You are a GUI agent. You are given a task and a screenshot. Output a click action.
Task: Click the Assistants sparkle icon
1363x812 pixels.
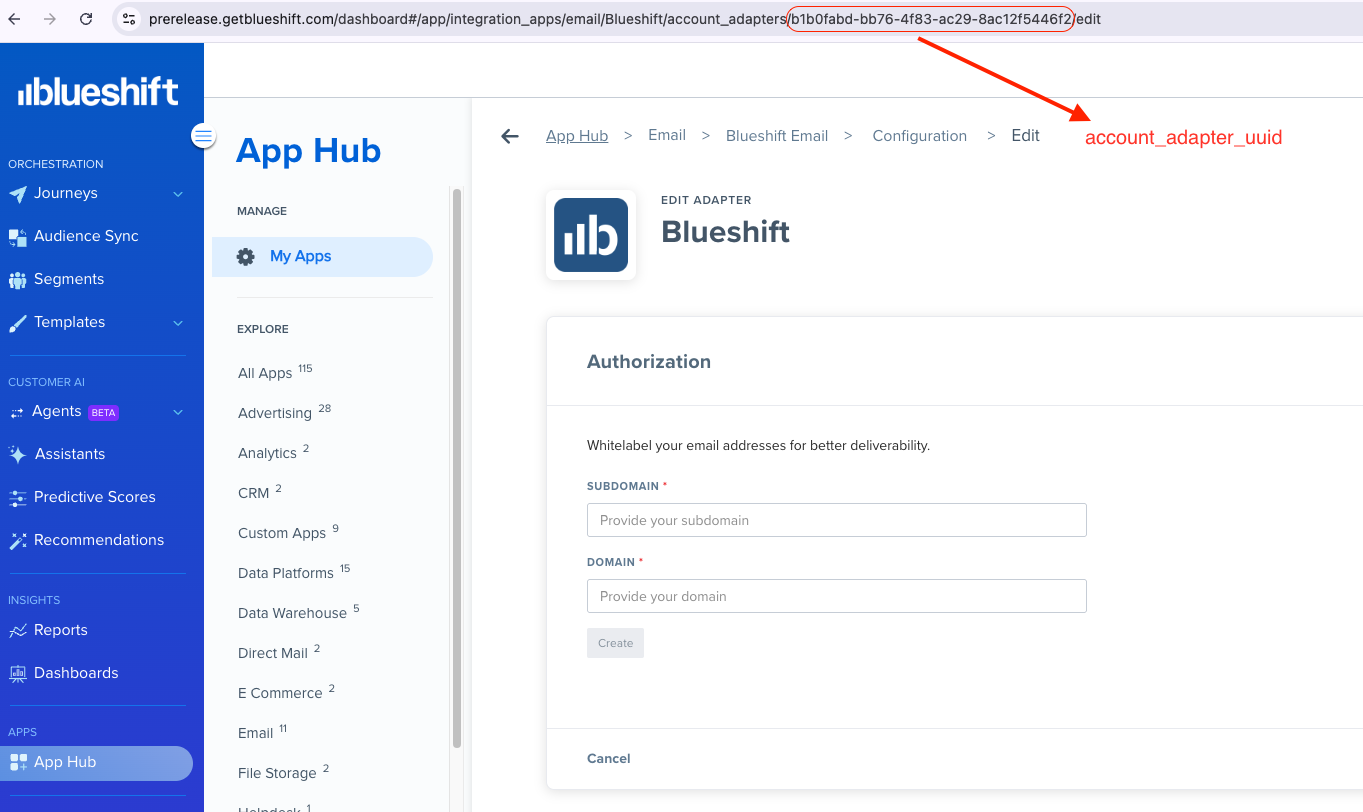point(18,454)
